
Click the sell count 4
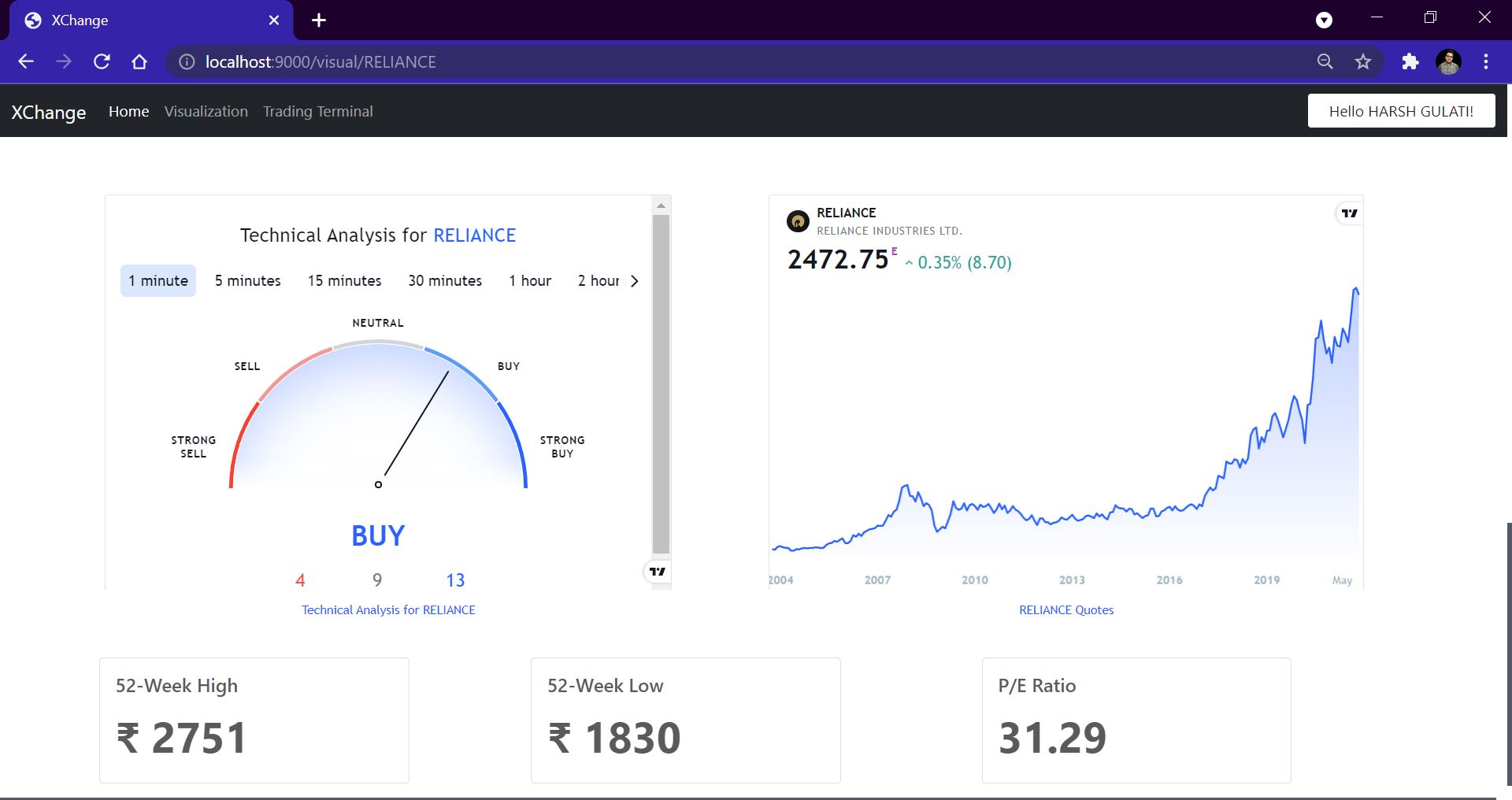pos(300,581)
